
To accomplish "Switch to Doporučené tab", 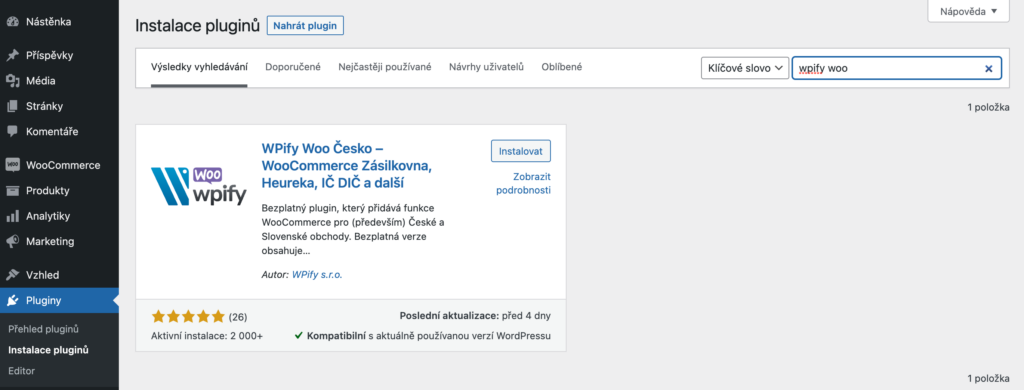I will click(x=293, y=67).
